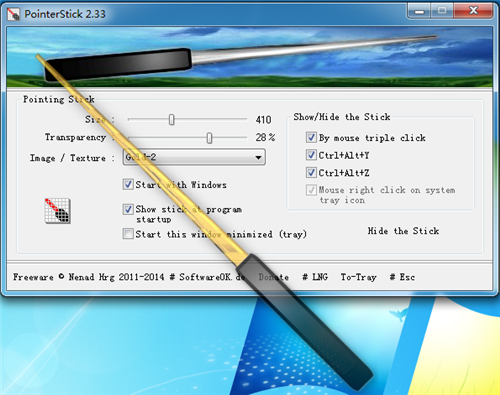This screenshot has width=500, height=395.
Task: Click Hide the Stick button
Action: pos(403,231)
